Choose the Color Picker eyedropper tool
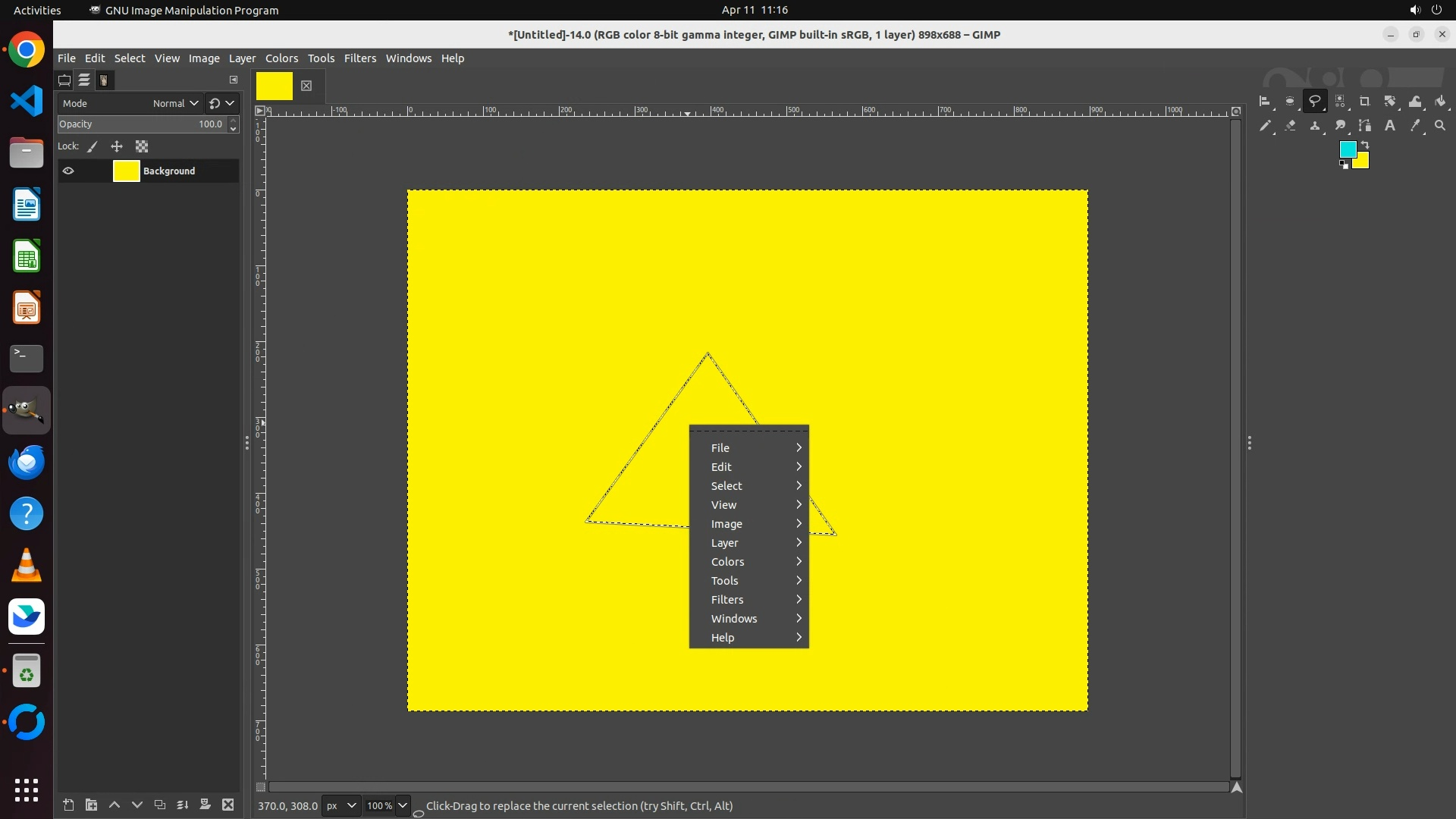Image resolution: width=1456 pixels, height=819 pixels. click(1414, 126)
